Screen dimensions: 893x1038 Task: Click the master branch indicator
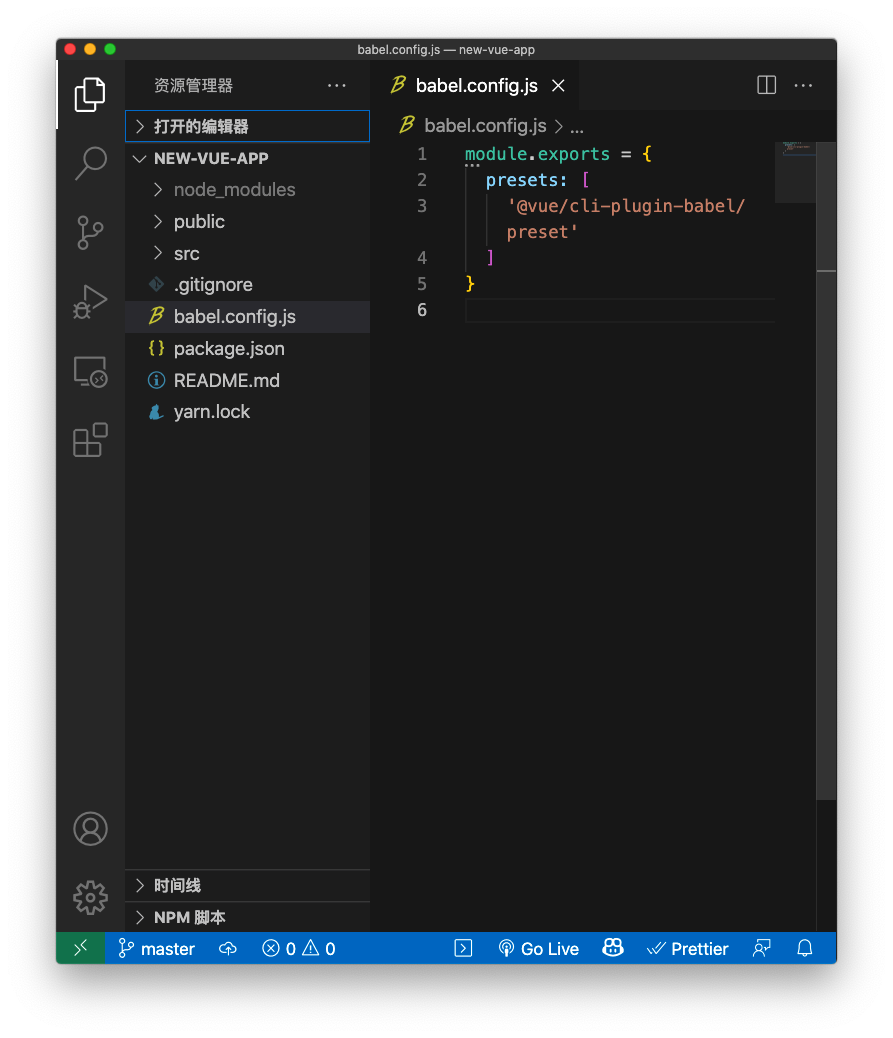point(157,949)
